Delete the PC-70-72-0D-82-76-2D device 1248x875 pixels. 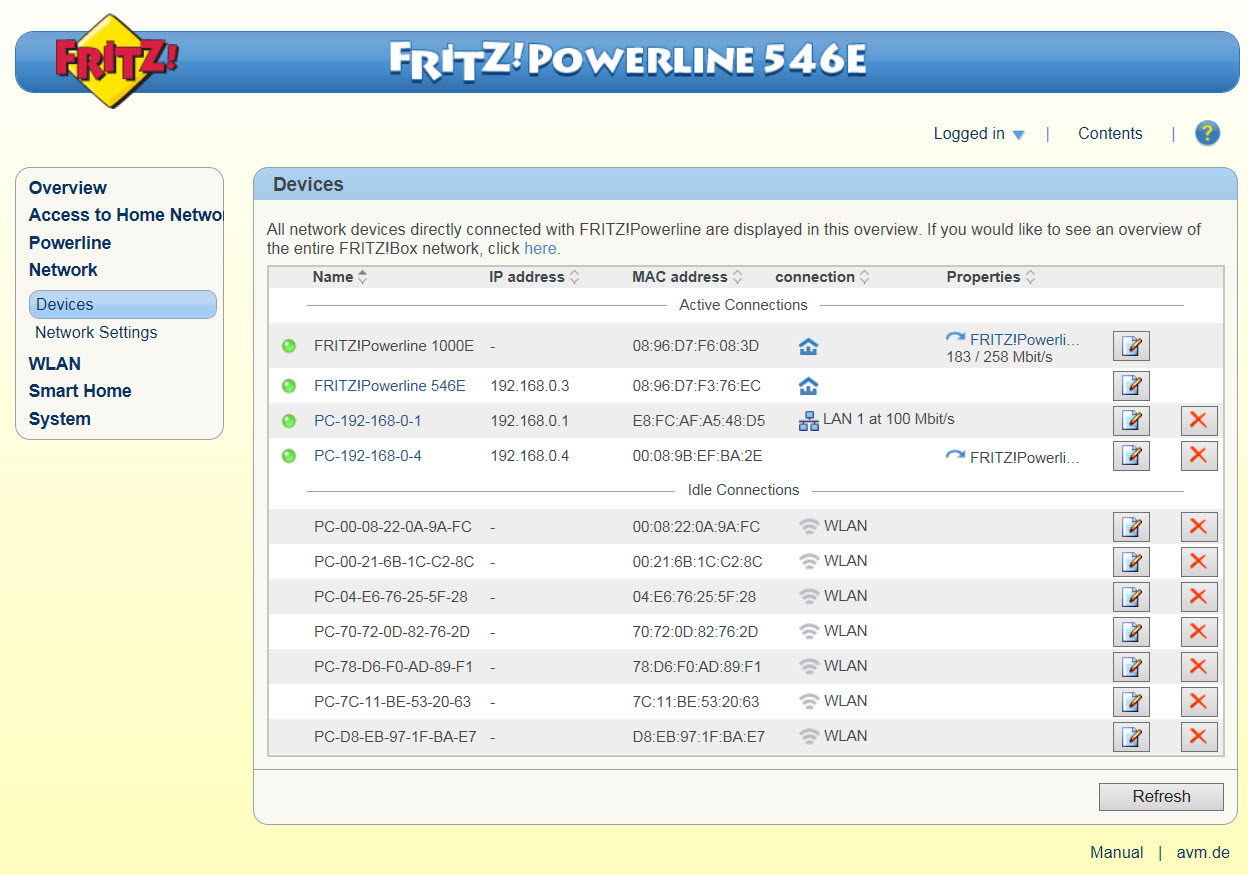(x=1199, y=632)
